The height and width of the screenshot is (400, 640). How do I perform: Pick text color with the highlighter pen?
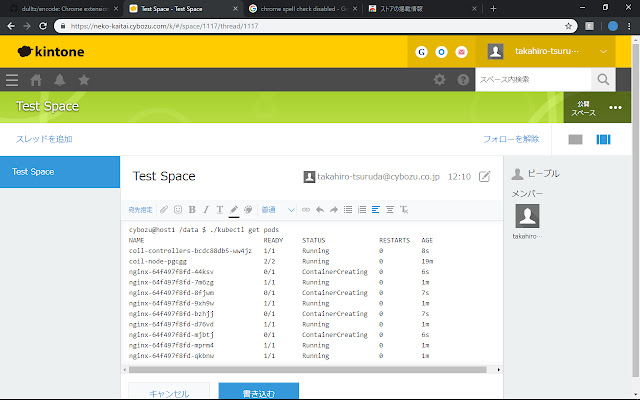point(234,210)
